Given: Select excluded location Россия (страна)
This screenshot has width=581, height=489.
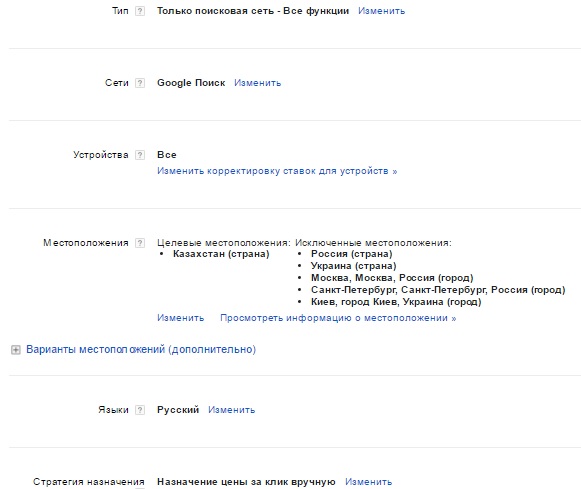Looking at the screenshot, I should 352,254.
